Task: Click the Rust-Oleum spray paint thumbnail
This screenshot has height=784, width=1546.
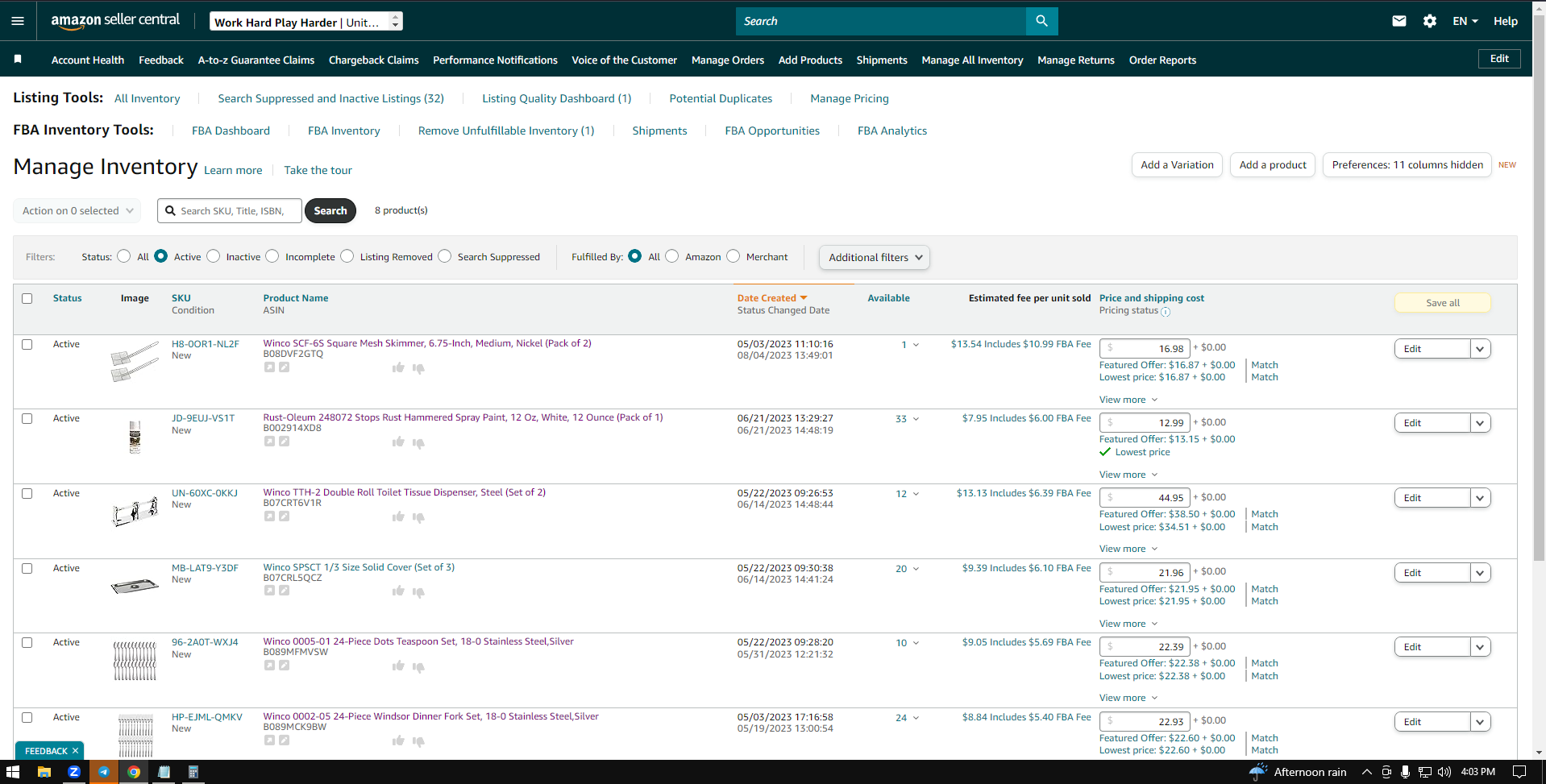Action: [x=135, y=437]
